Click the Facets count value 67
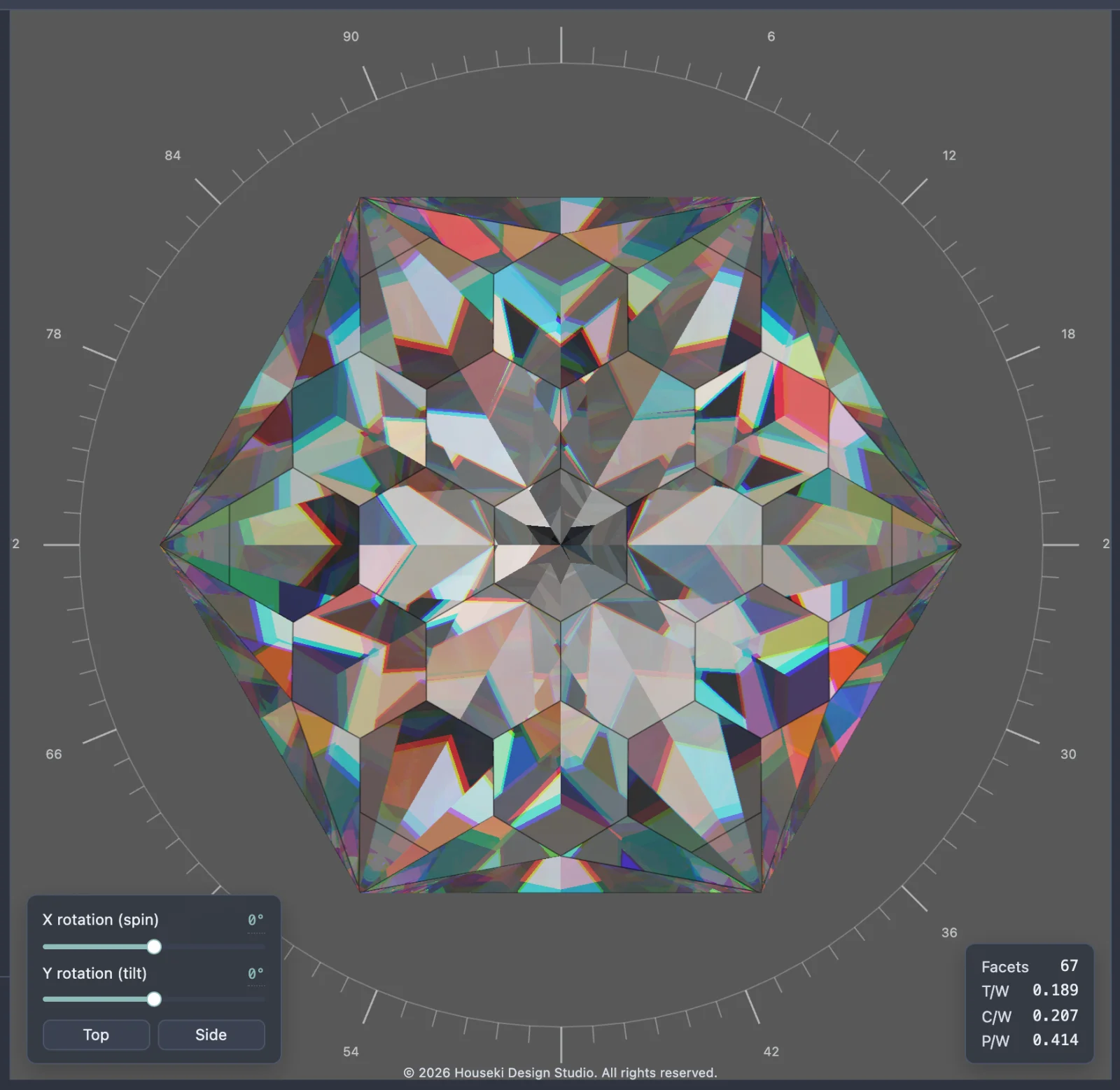 click(x=1069, y=966)
